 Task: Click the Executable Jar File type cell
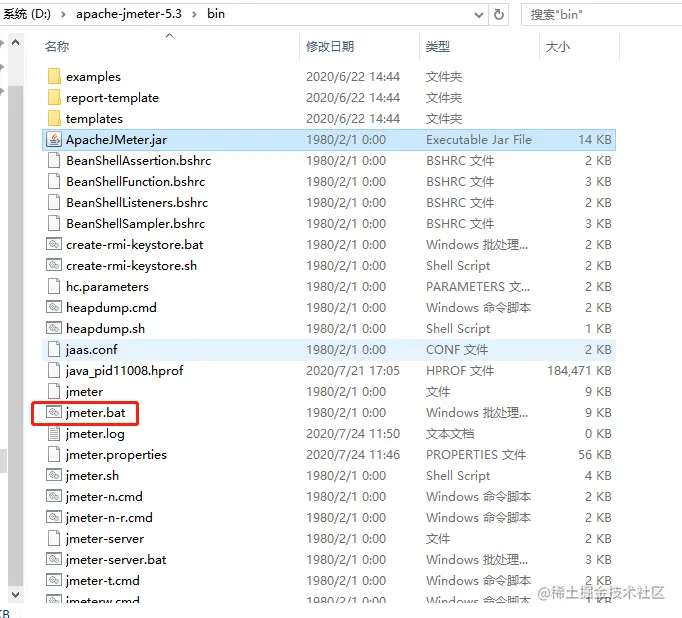click(479, 140)
